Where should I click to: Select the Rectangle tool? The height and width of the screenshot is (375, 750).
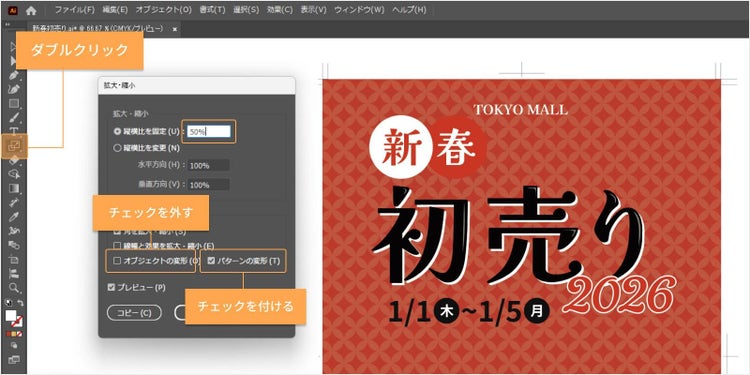click(x=14, y=103)
